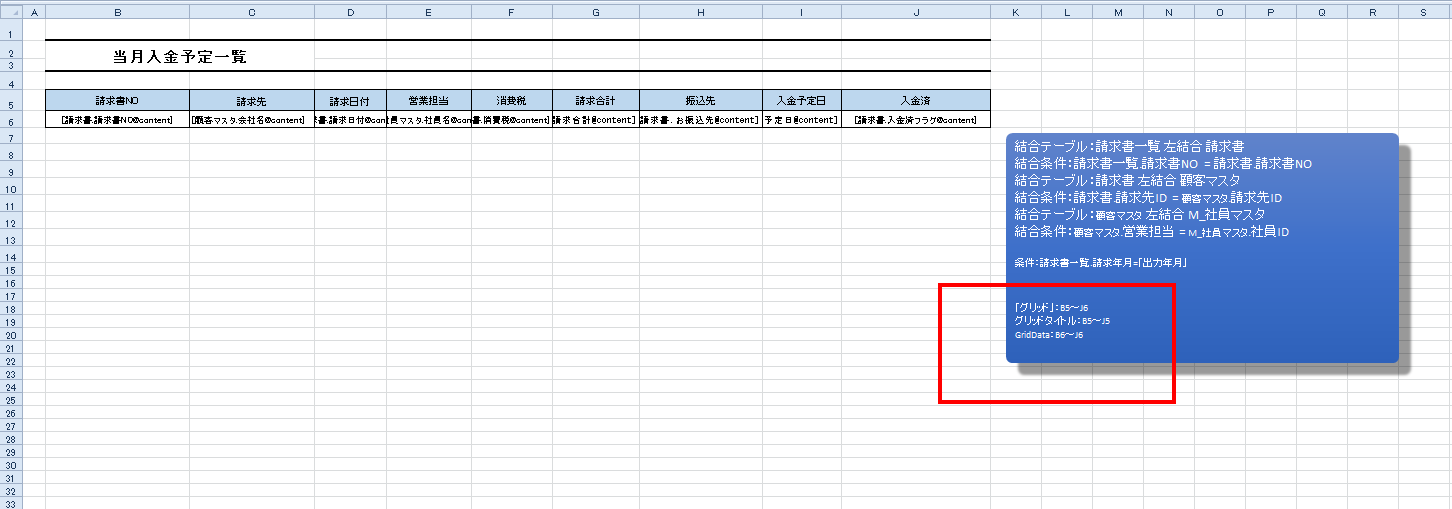Click the グリッドタイトル: B5～J5 line
Image resolution: width=1452 pixels, height=509 pixels.
coord(1062,321)
